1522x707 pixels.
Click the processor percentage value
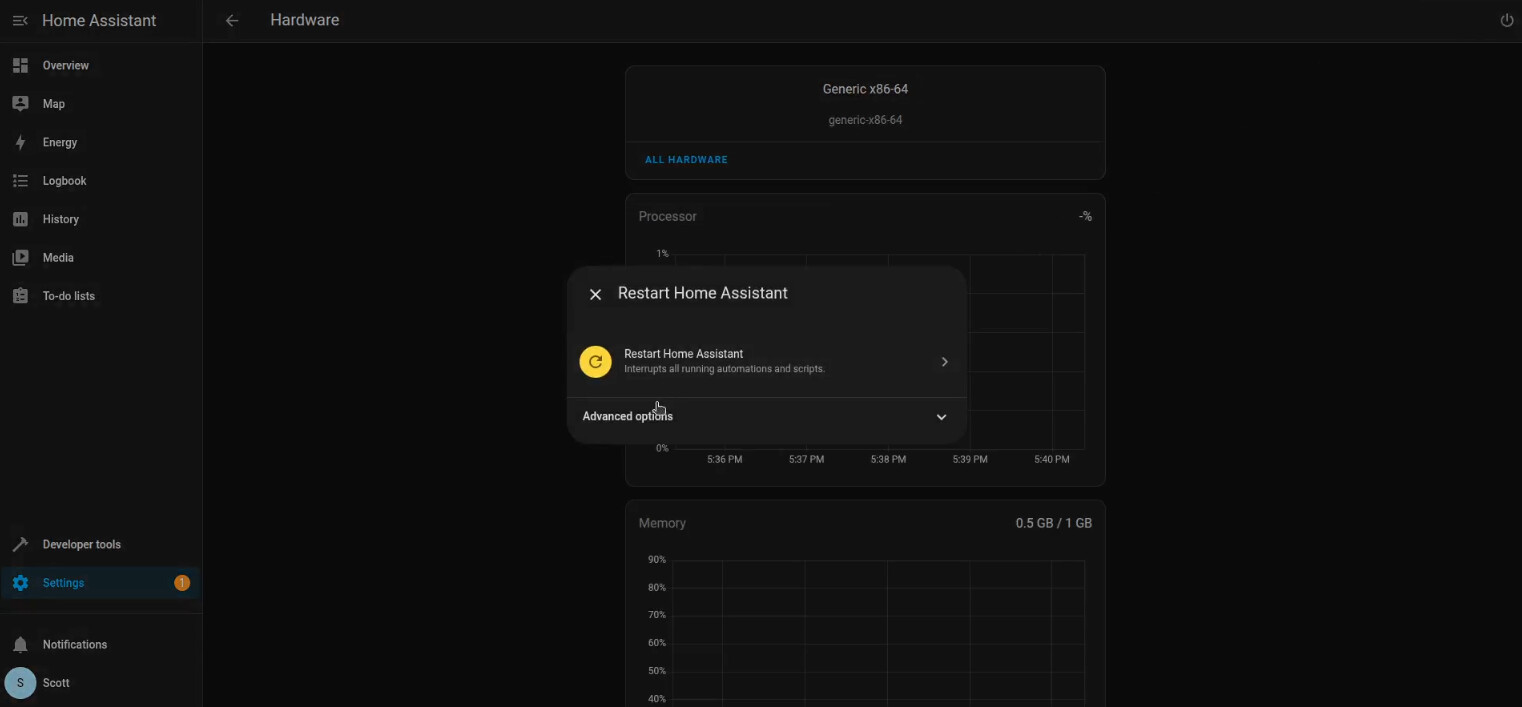(1085, 216)
